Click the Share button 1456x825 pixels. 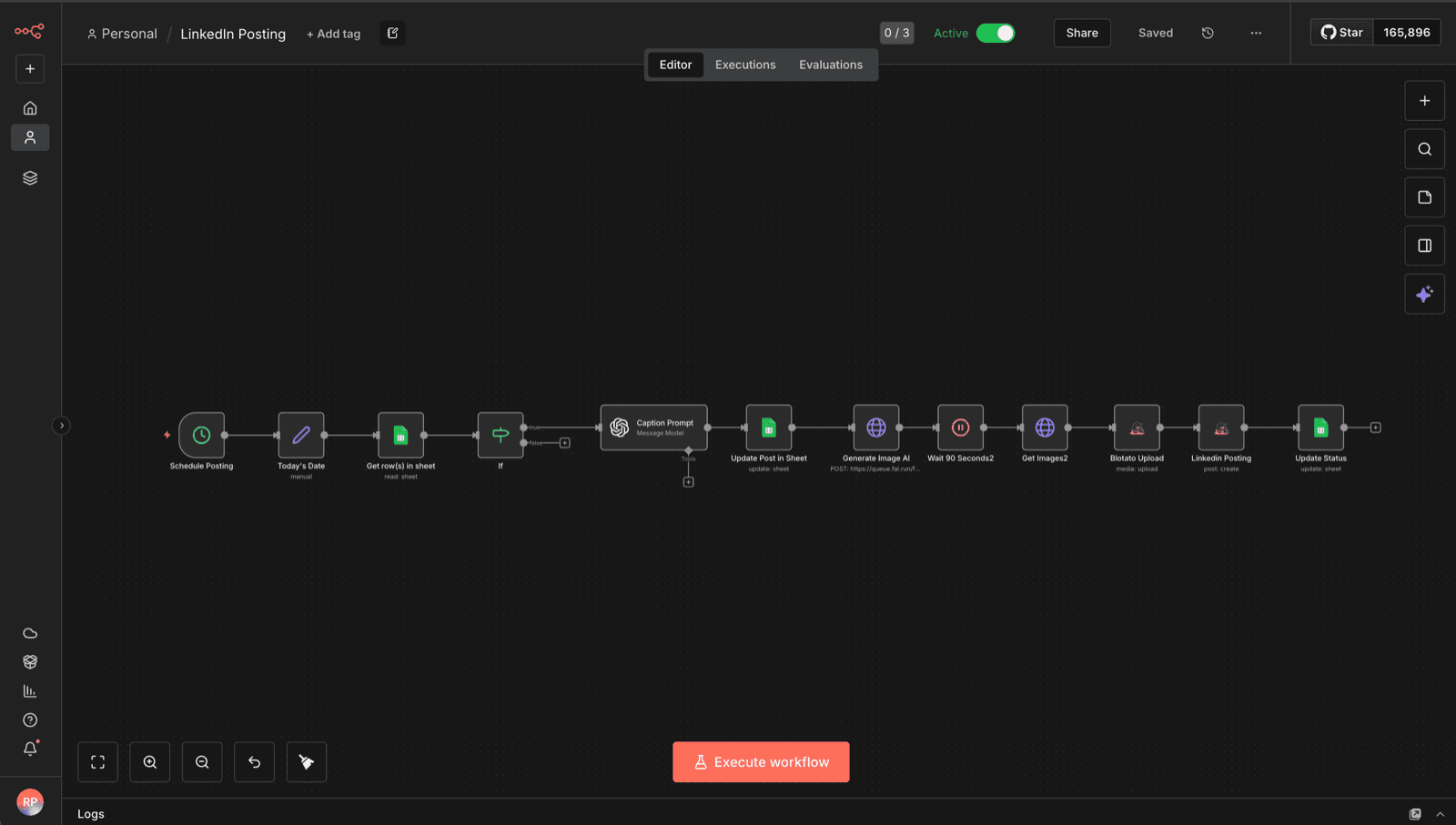[x=1082, y=33]
